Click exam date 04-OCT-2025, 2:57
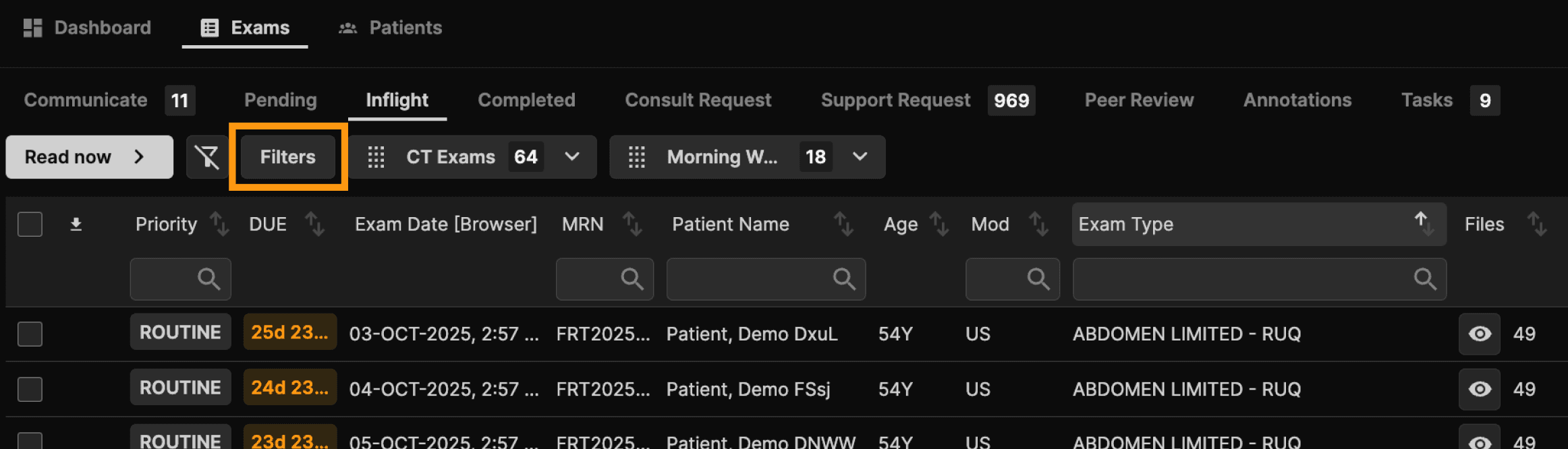This screenshot has height=449, width=1568. pyautogui.click(x=444, y=389)
